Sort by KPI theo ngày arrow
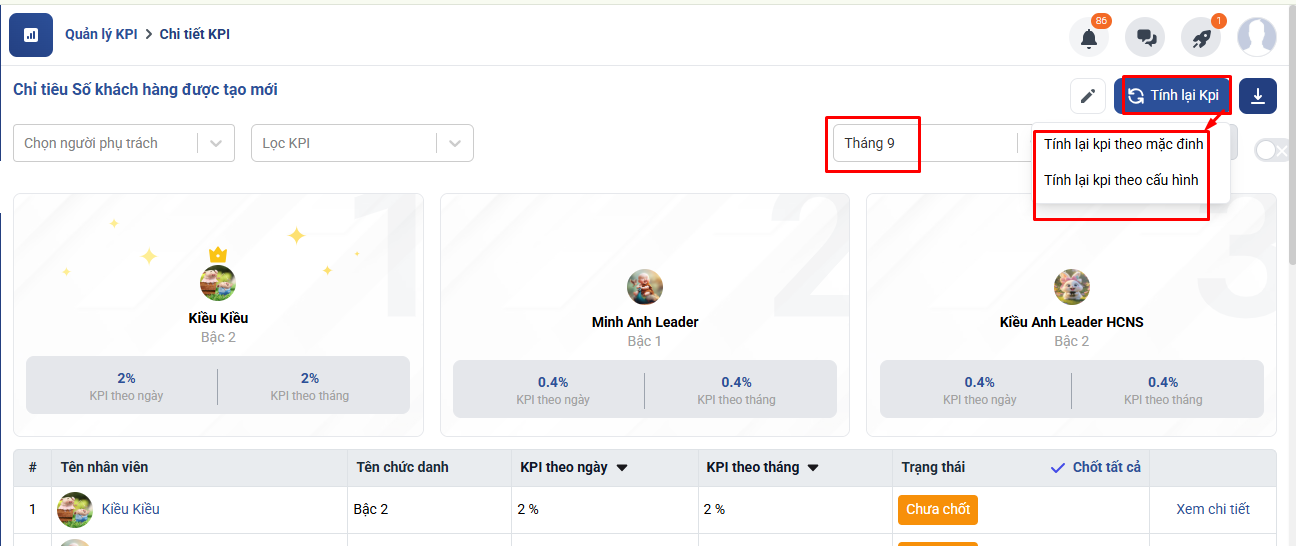The image size is (1296, 546). [x=622, y=468]
